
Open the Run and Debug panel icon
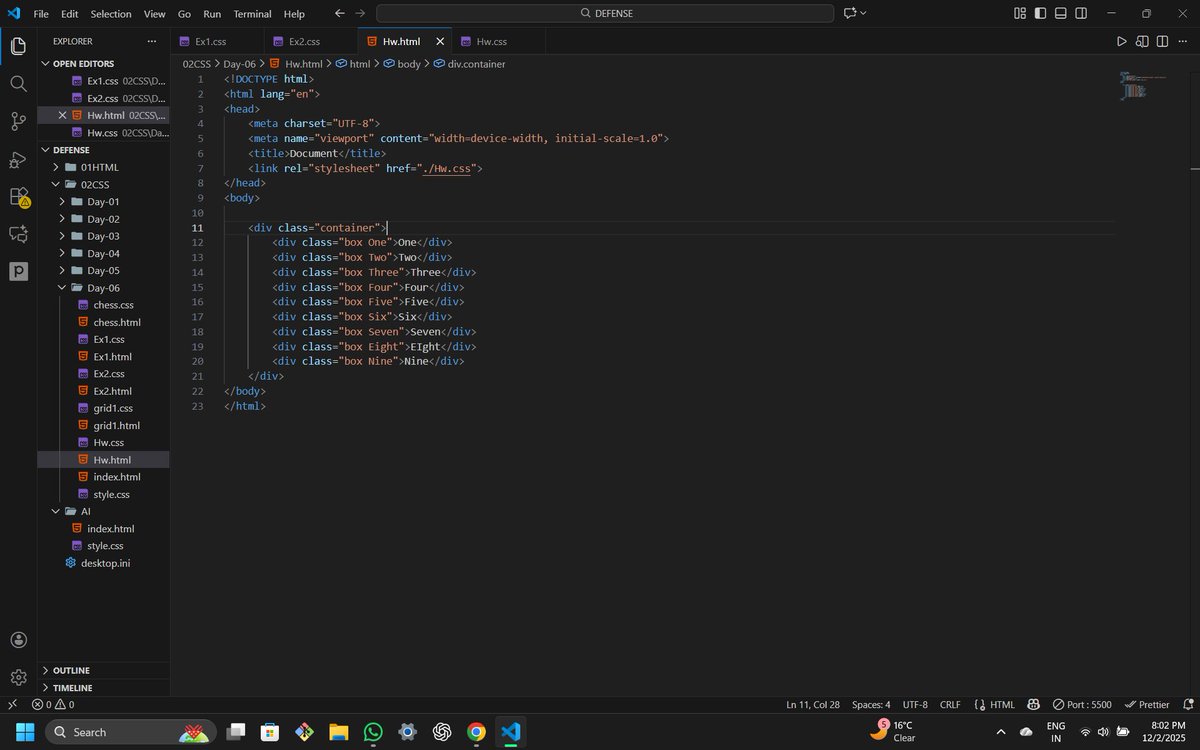pos(18,158)
